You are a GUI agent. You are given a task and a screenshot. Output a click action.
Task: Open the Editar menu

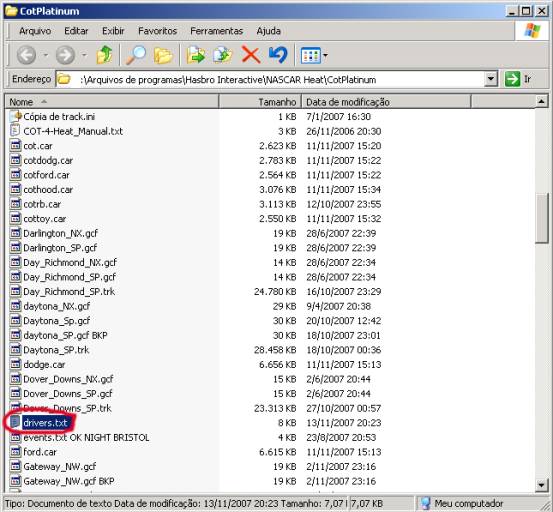[x=76, y=31]
